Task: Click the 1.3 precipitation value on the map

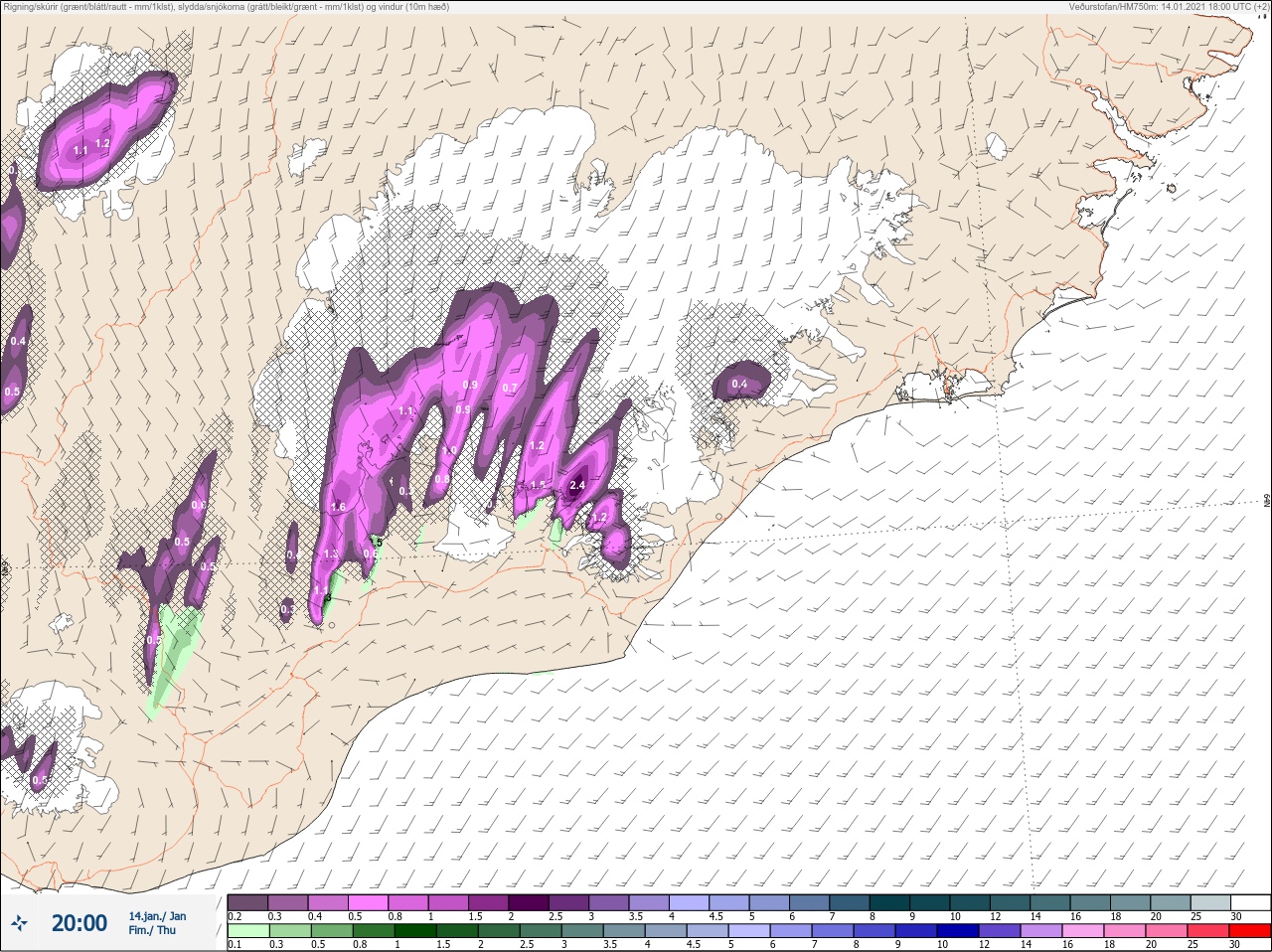Action: pos(331,554)
